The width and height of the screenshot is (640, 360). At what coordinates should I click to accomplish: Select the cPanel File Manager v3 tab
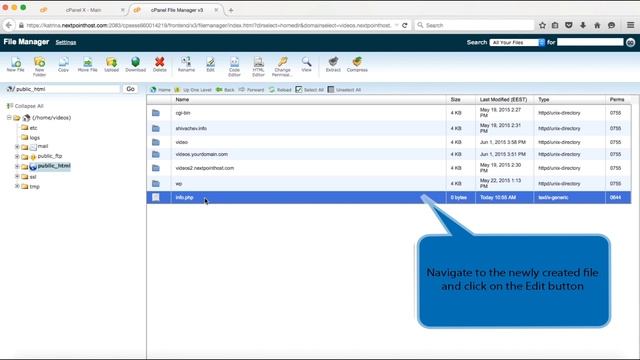pyautogui.click(x=176, y=10)
